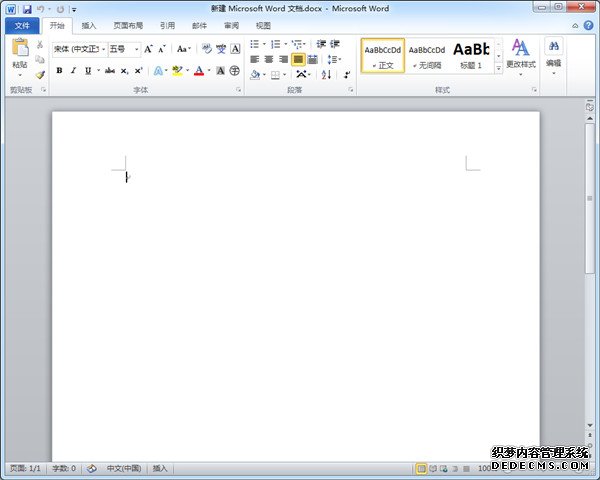The height and width of the screenshot is (480, 600).
Task: Apply character border icon A
Action: click(x=235, y=49)
